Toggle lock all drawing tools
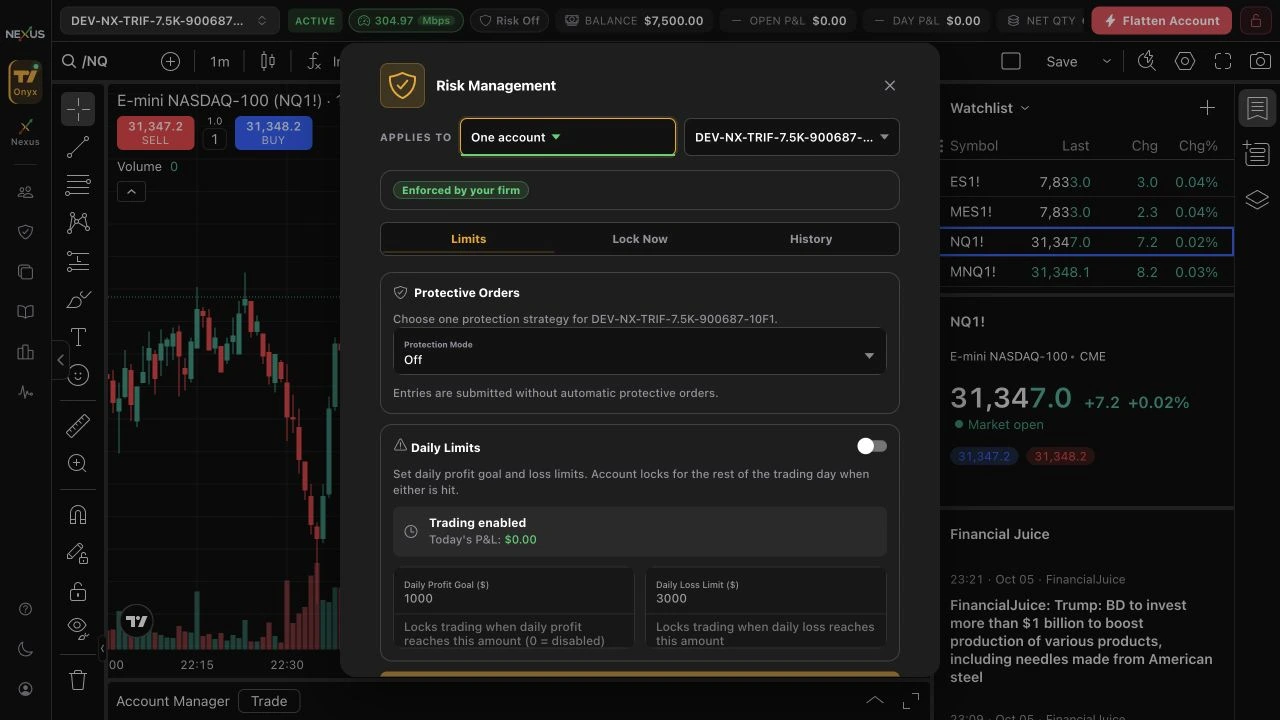Viewport: 1280px width, 720px height. [x=78, y=591]
